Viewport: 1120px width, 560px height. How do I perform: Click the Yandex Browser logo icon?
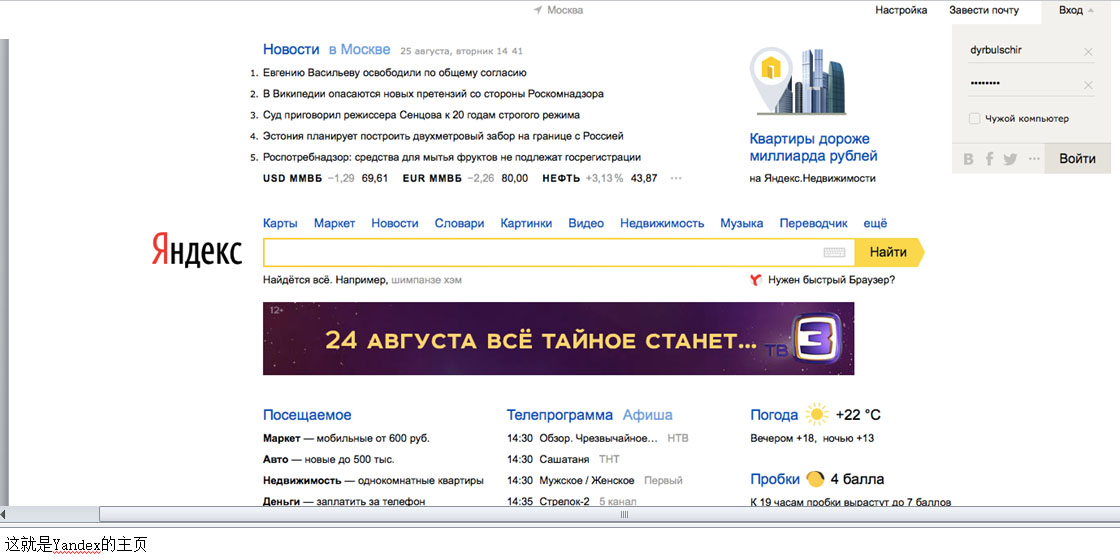(756, 280)
